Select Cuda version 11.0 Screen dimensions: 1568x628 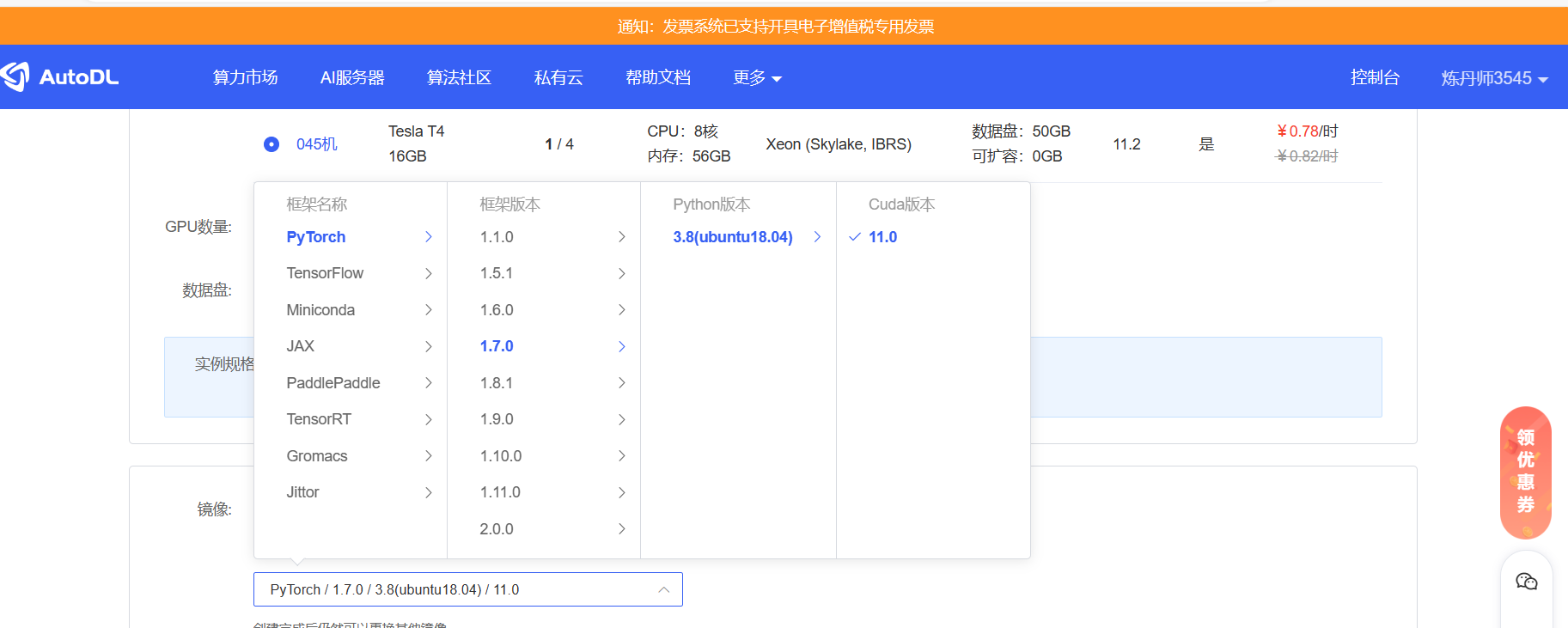(x=933, y=237)
